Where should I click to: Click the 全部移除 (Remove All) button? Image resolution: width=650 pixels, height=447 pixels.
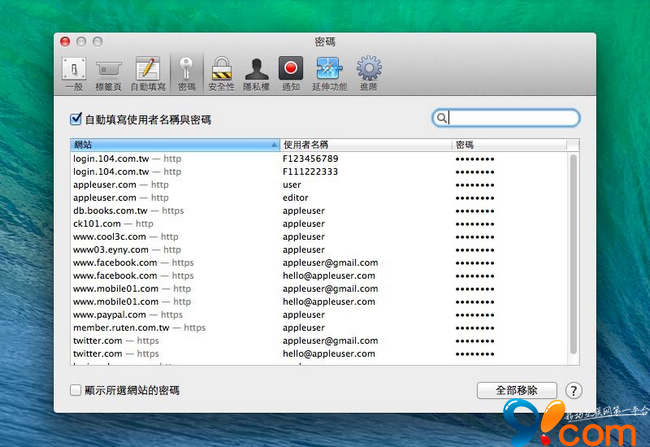[x=517, y=390]
